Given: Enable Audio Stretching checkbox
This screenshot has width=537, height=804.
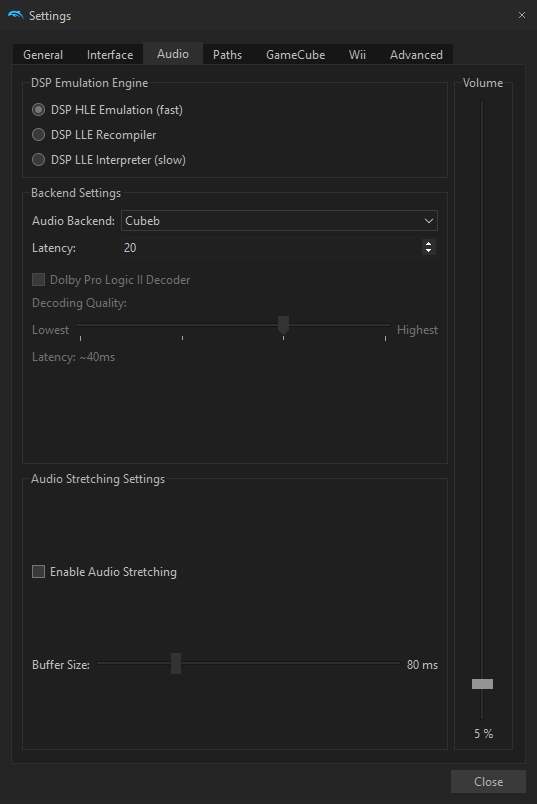Looking at the screenshot, I should coord(38,572).
